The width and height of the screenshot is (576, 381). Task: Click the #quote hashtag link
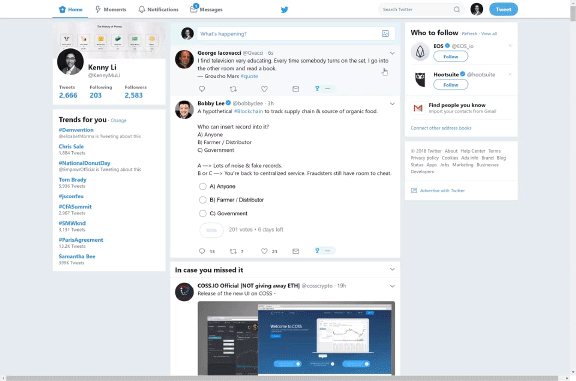click(249, 76)
